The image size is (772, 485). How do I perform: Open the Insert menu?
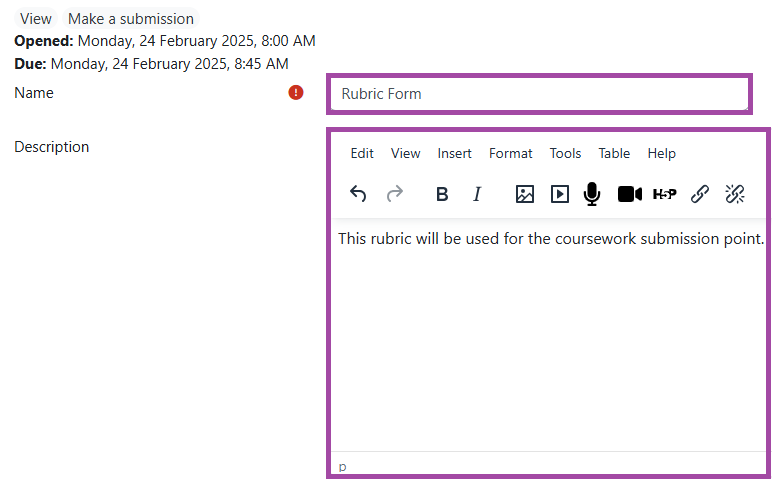[x=454, y=154]
